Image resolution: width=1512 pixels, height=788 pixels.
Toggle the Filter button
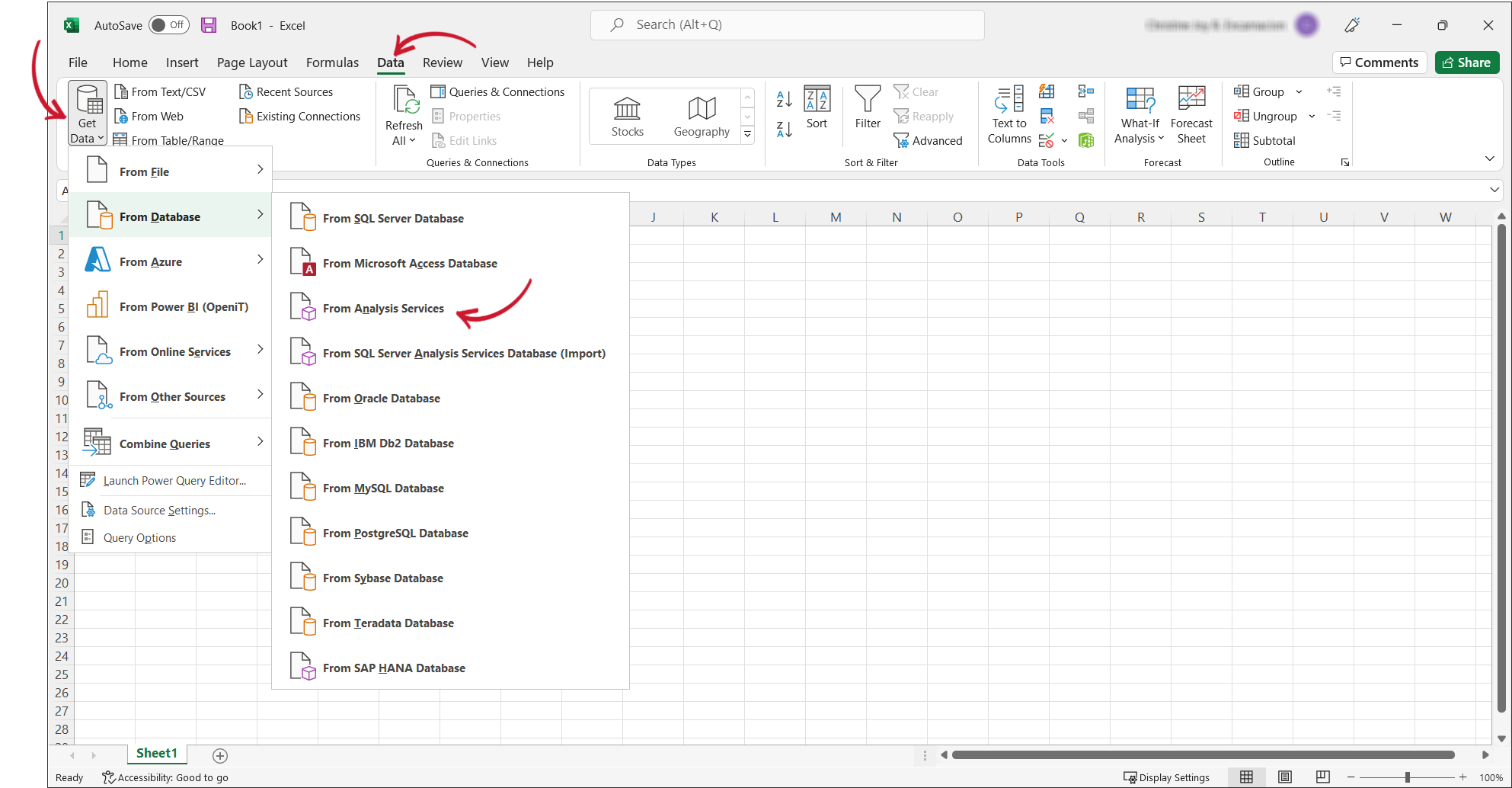point(868,107)
